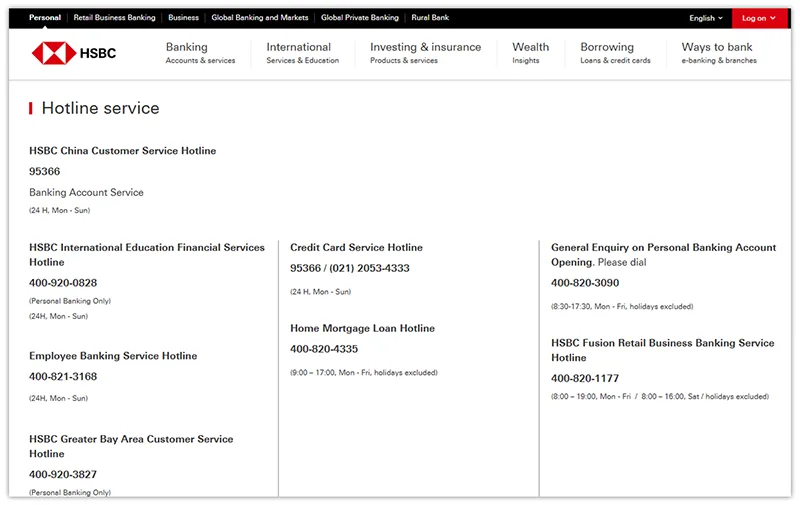Click Credit Card Service Hotline heading
The width and height of the screenshot is (800, 505).
pyautogui.click(x=356, y=247)
